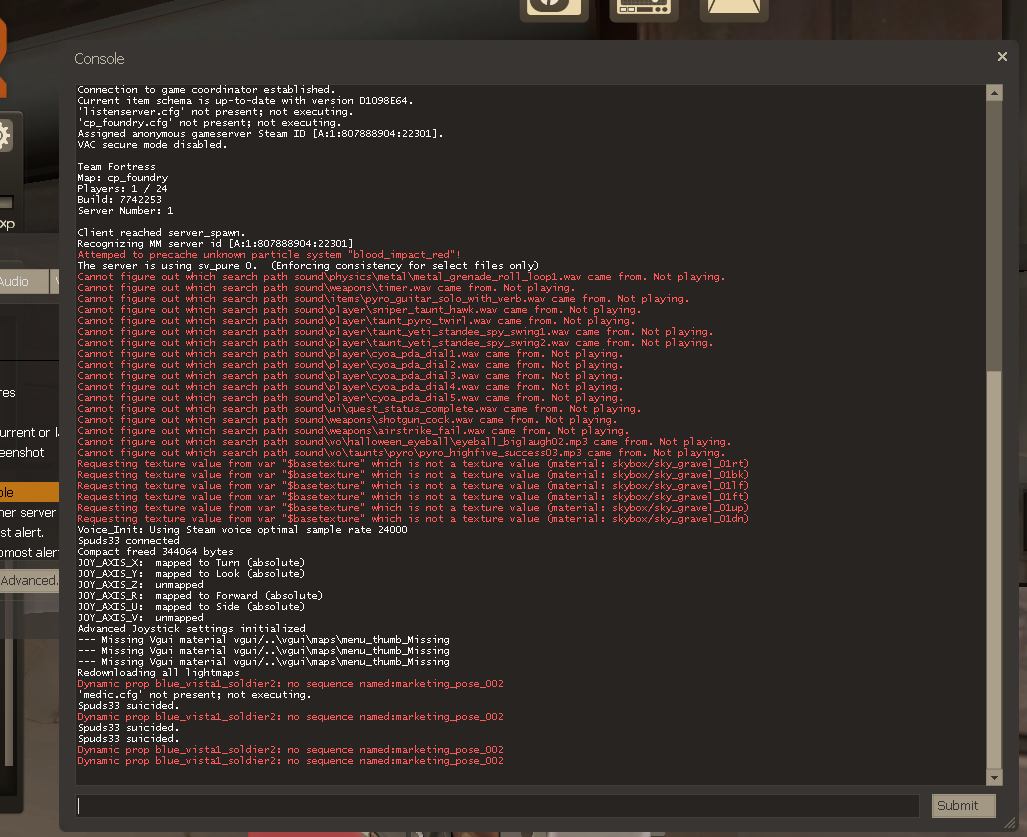Click the Advanced button in options

[29, 581]
